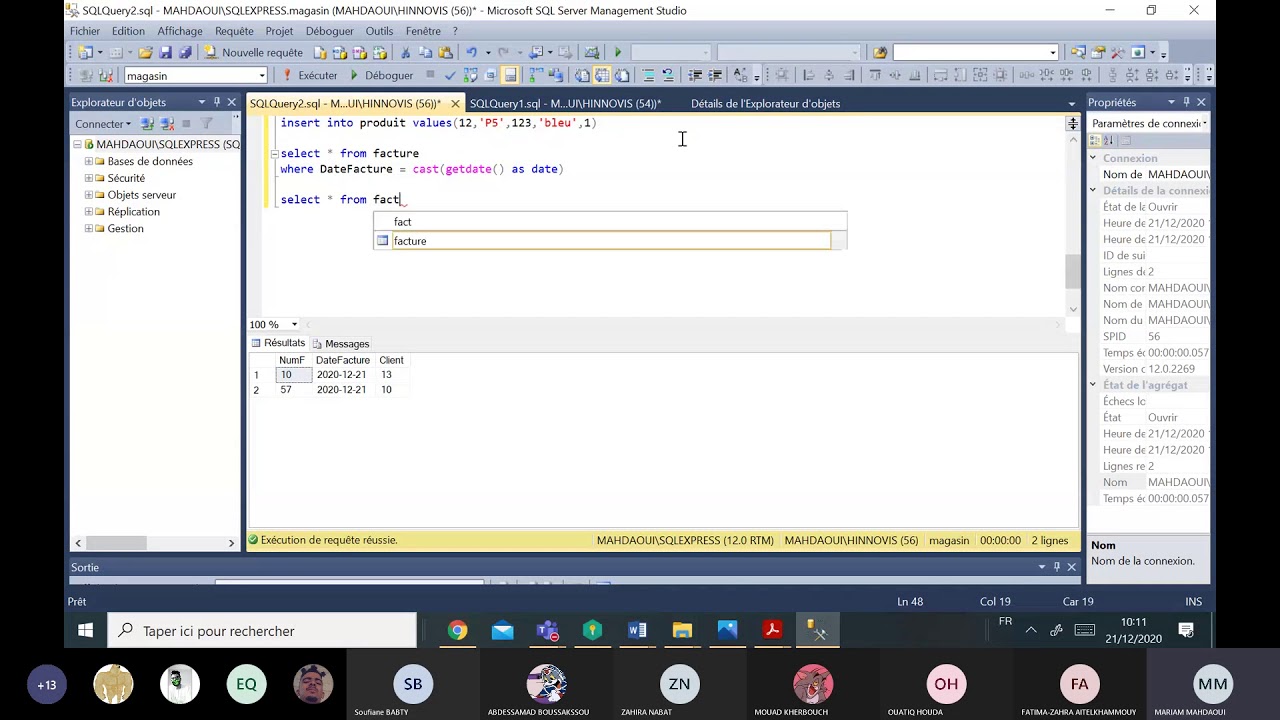The image size is (1280, 720).
Task: Expand the Bases de données node
Action: pyautogui.click(x=88, y=161)
